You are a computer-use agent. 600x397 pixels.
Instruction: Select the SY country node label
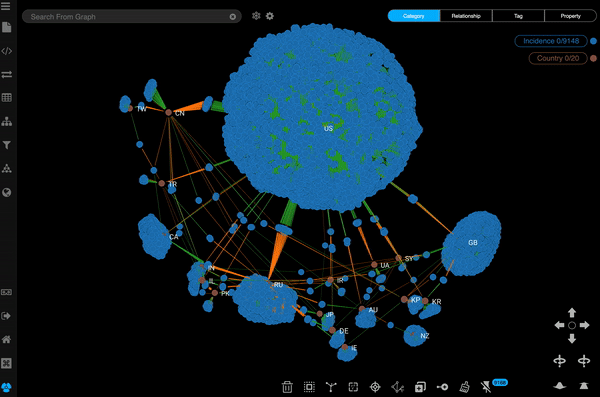pos(409,258)
